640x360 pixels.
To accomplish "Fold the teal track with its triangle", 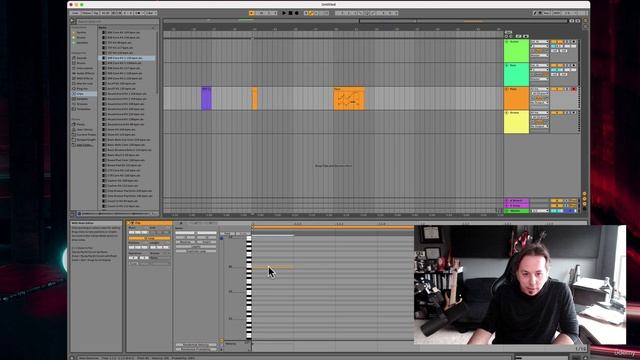I will 507,65.
